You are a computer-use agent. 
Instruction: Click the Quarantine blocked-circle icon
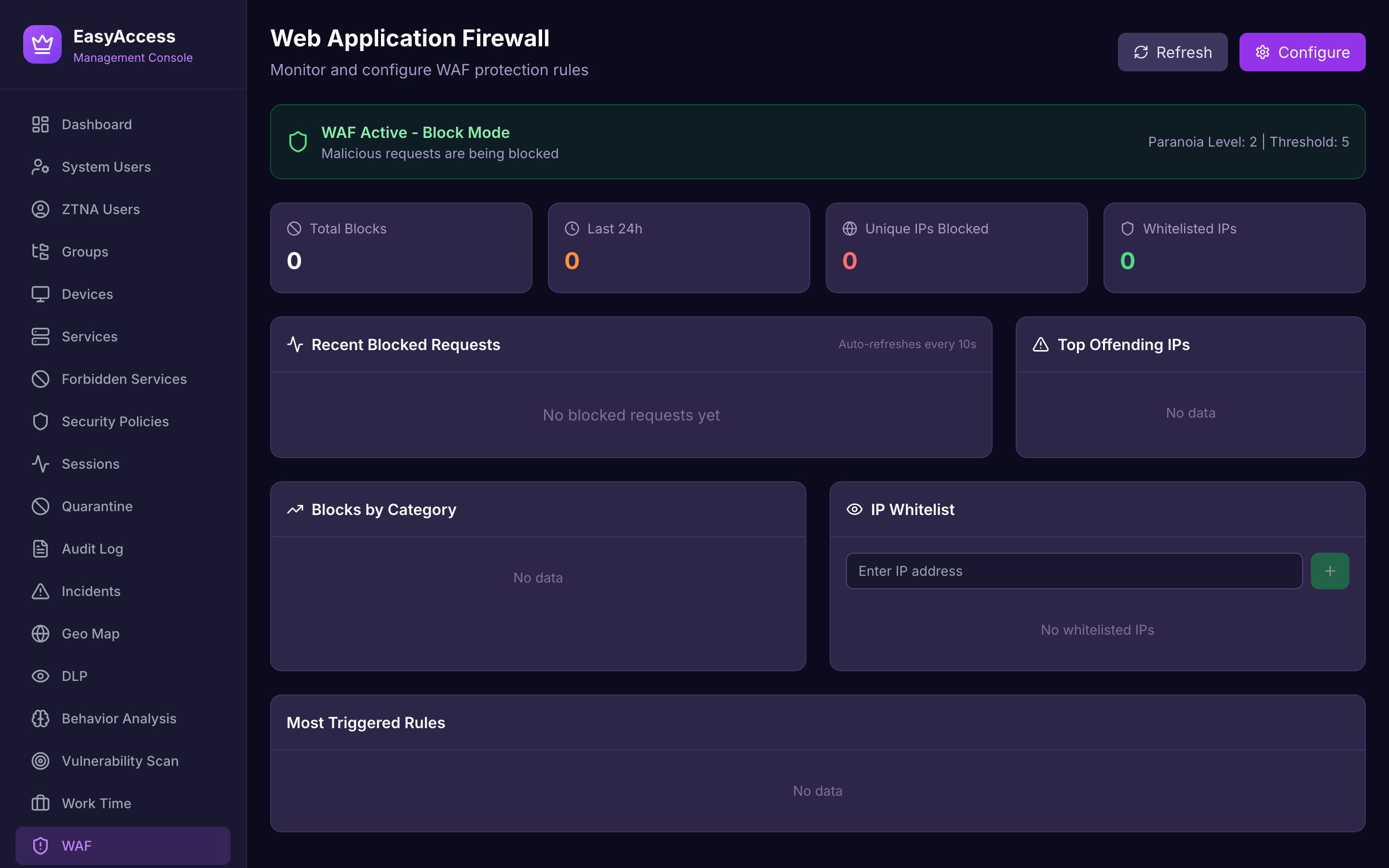pos(40,506)
